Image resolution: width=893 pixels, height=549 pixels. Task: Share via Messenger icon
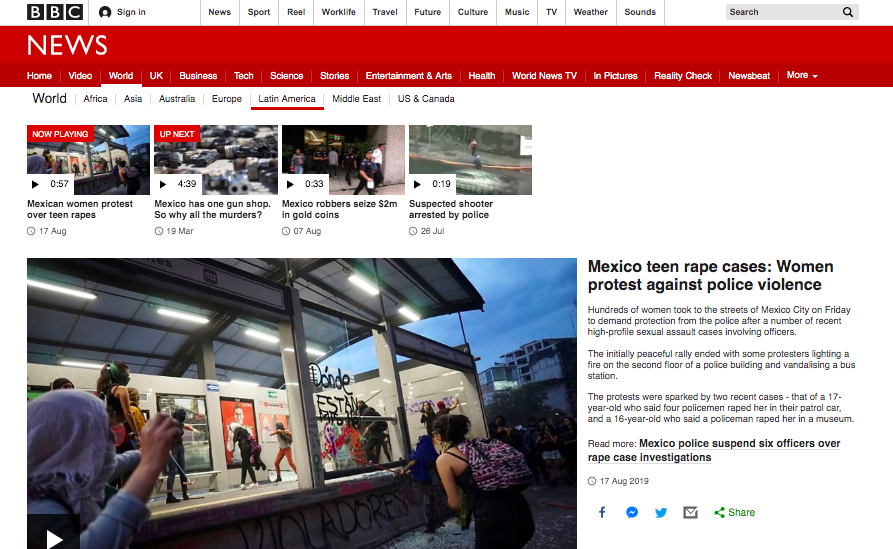[x=632, y=512]
